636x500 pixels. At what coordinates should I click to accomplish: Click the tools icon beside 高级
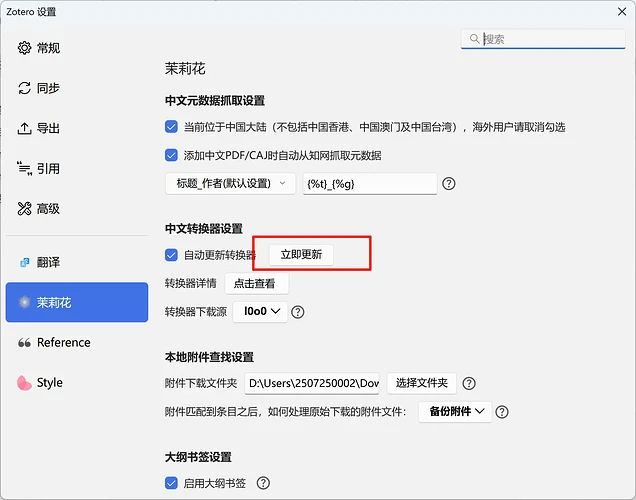(x=24, y=208)
